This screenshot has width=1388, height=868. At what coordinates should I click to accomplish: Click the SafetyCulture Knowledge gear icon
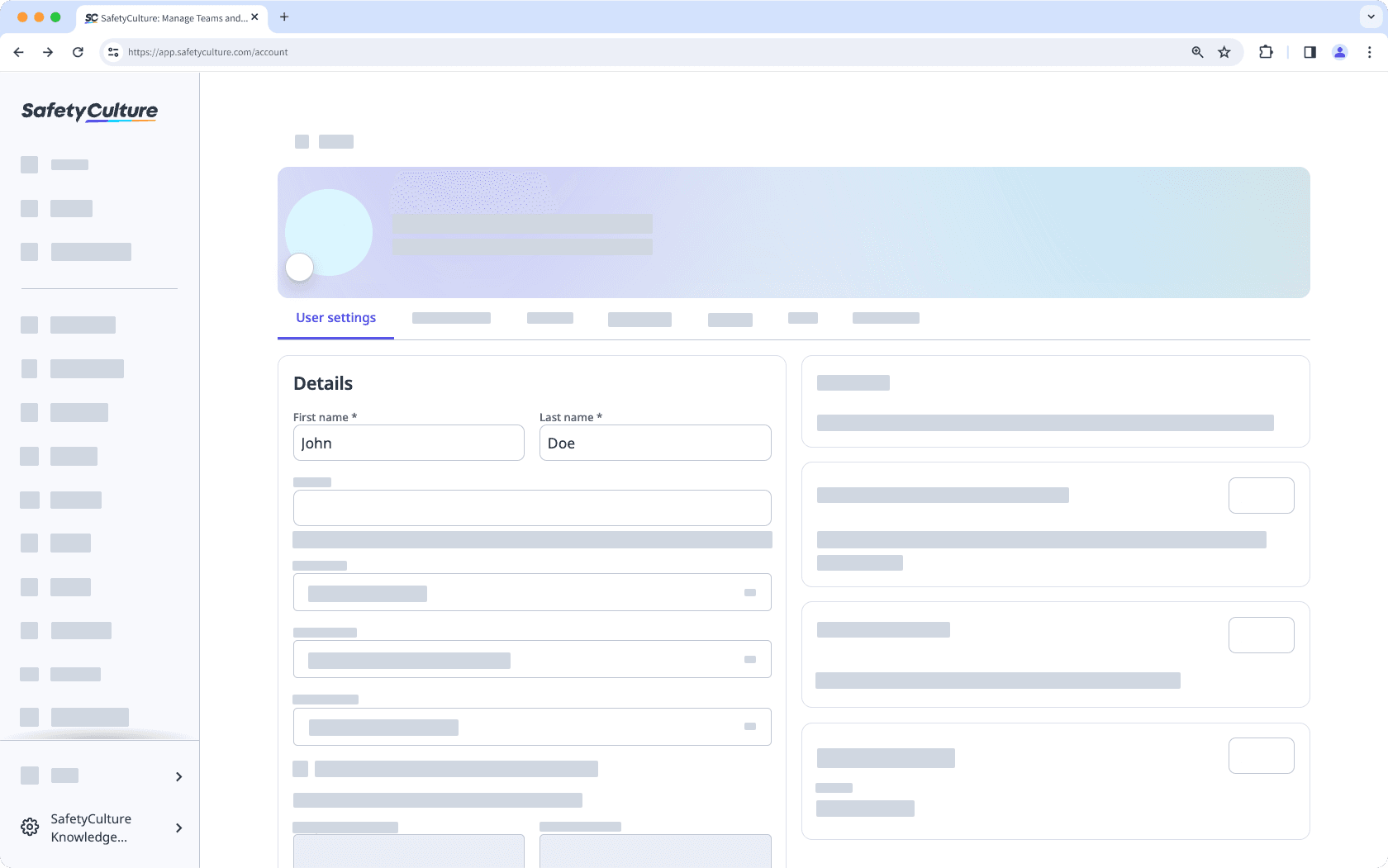tap(30, 827)
